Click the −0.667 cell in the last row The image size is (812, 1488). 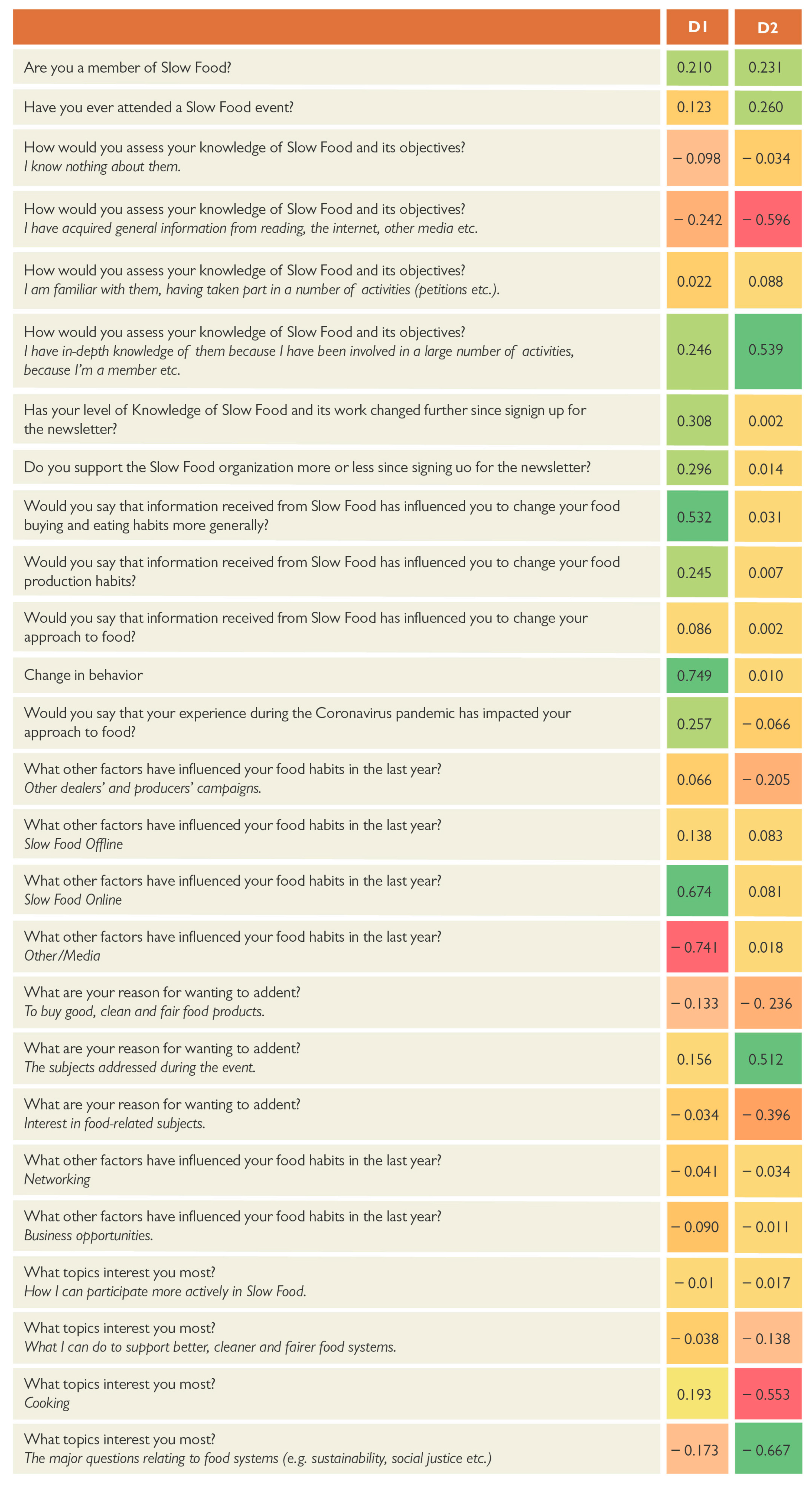tap(767, 1450)
